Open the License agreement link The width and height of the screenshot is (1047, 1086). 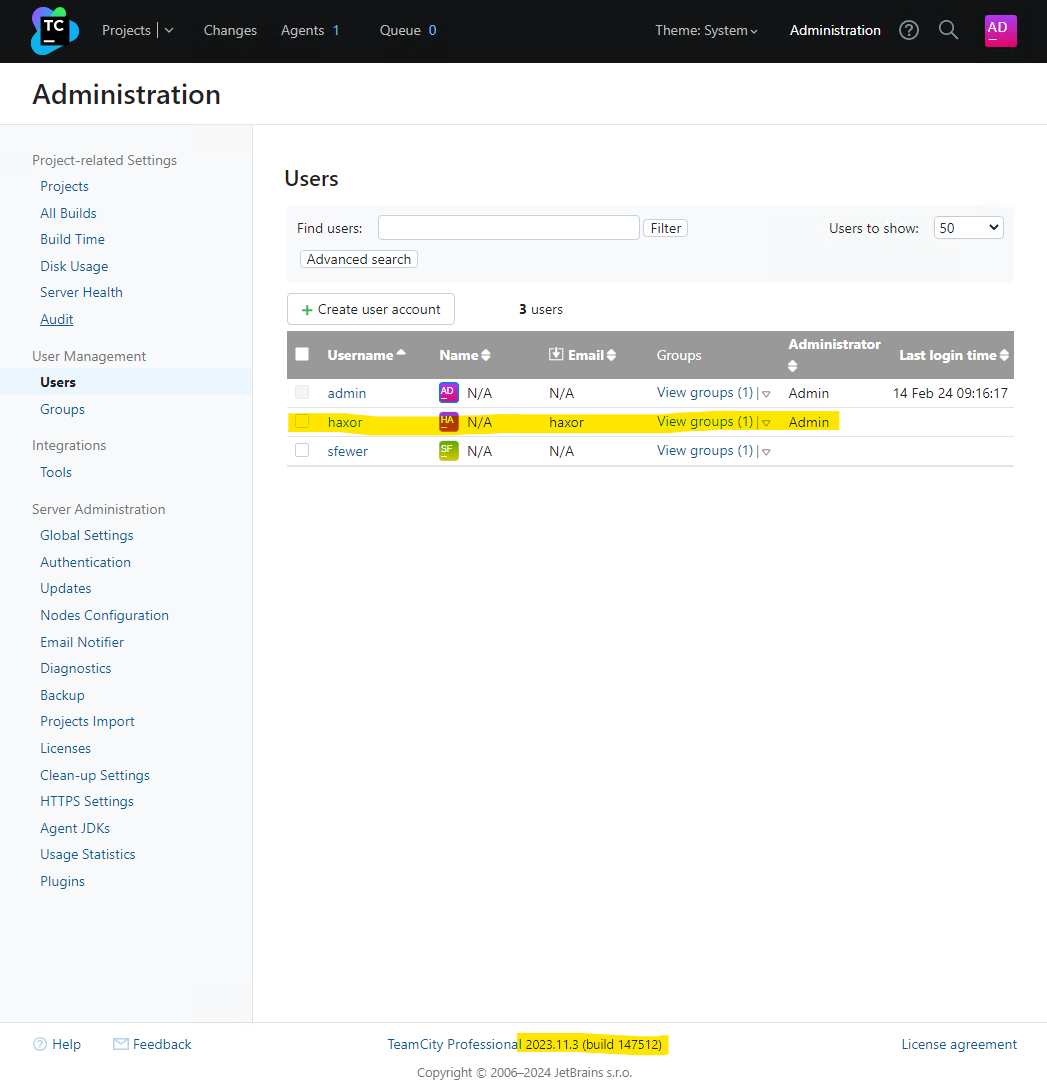959,1043
